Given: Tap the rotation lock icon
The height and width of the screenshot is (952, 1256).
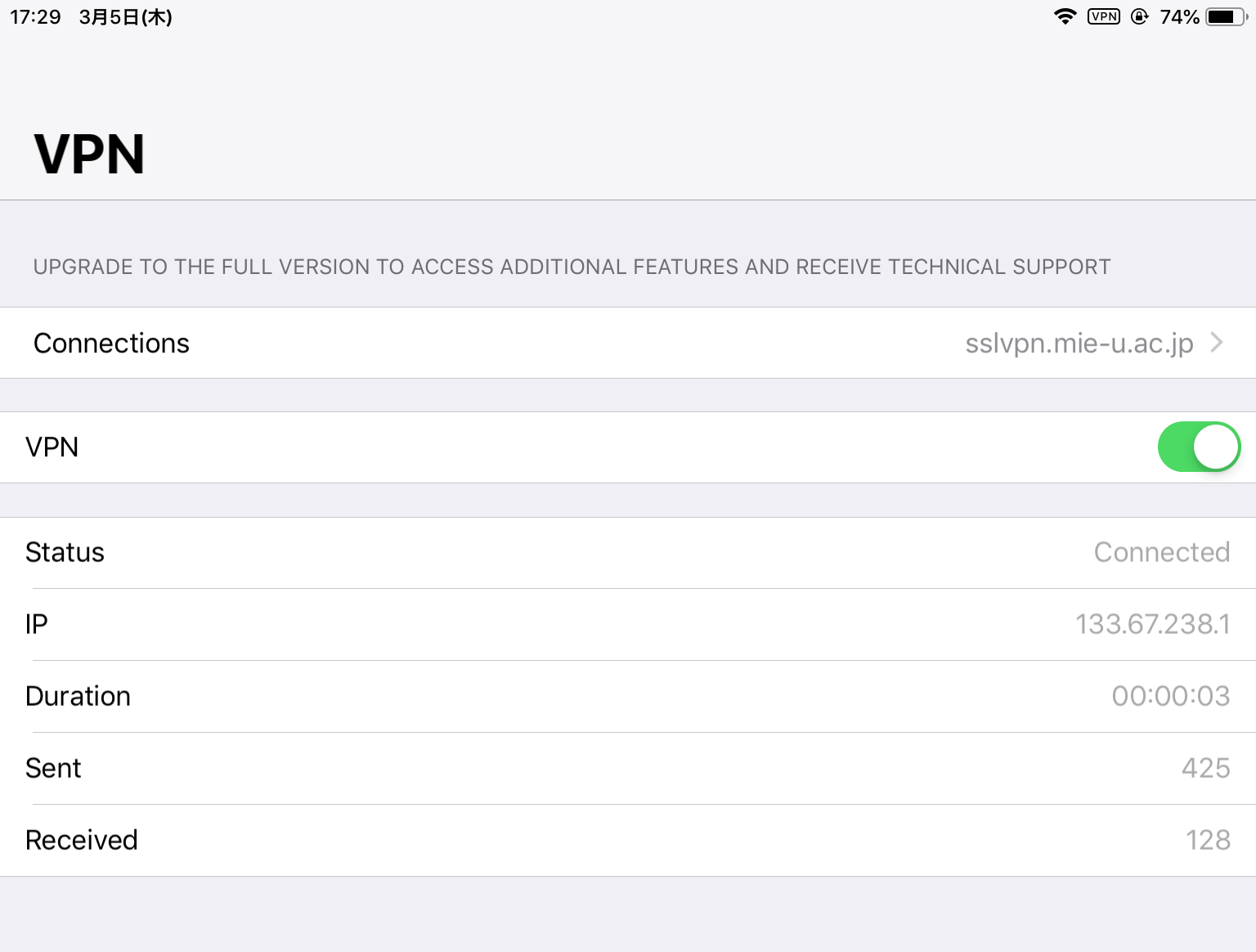Looking at the screenshot, I should (1140, 16).
